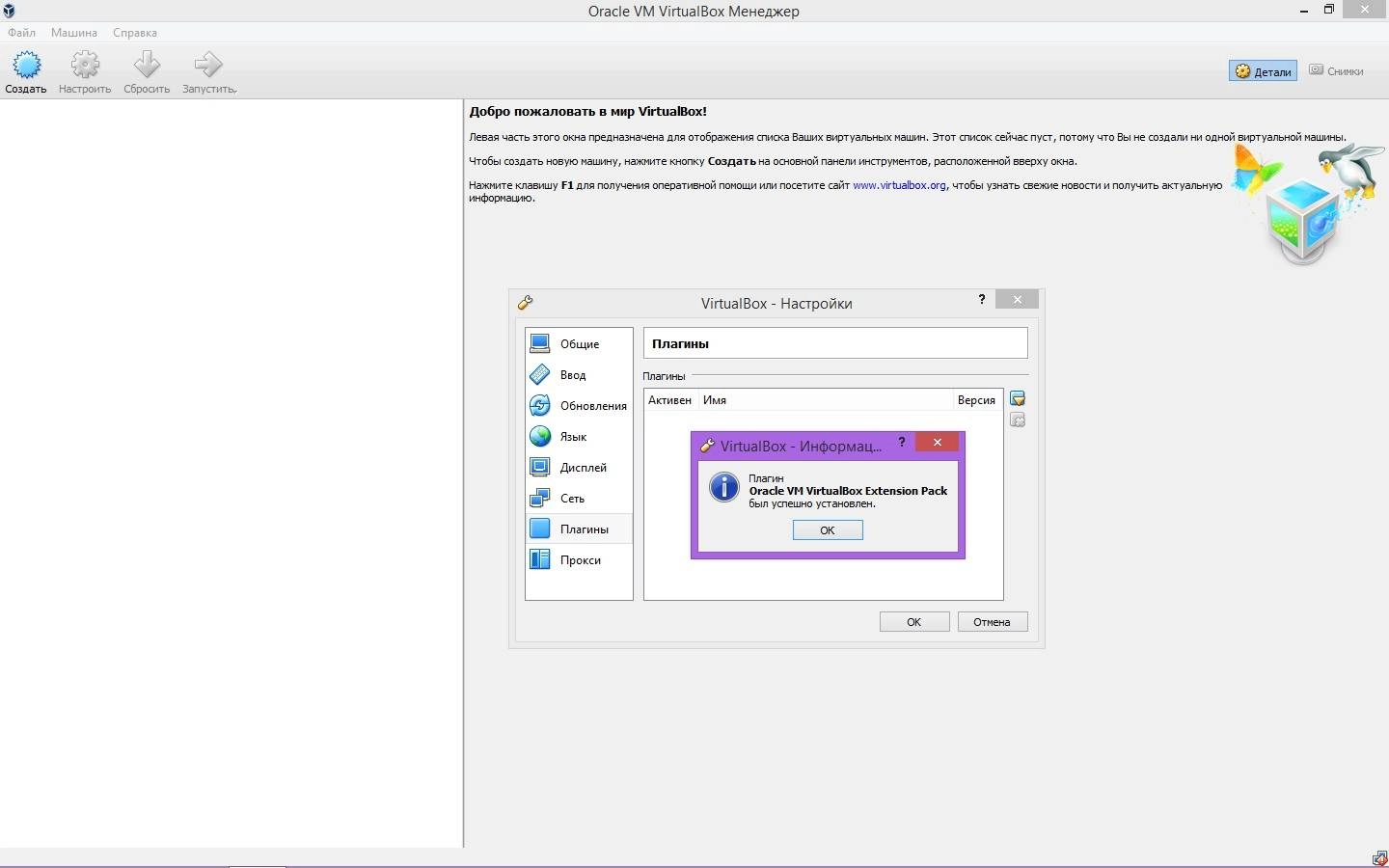Image resolution: width=1389 pixels, height=868 pixels.
Task: Switch to the Снимки view
Action: (1336, 71)
